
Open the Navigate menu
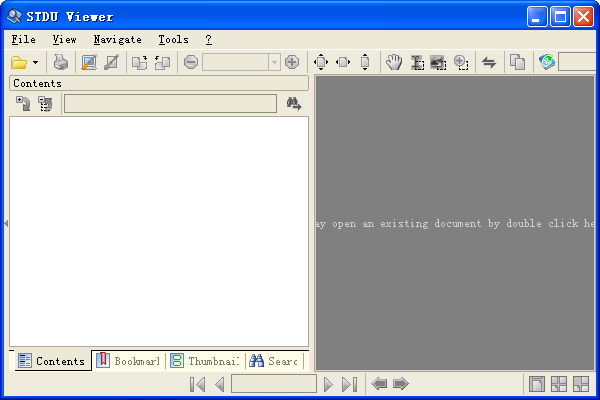coord(117,39)
